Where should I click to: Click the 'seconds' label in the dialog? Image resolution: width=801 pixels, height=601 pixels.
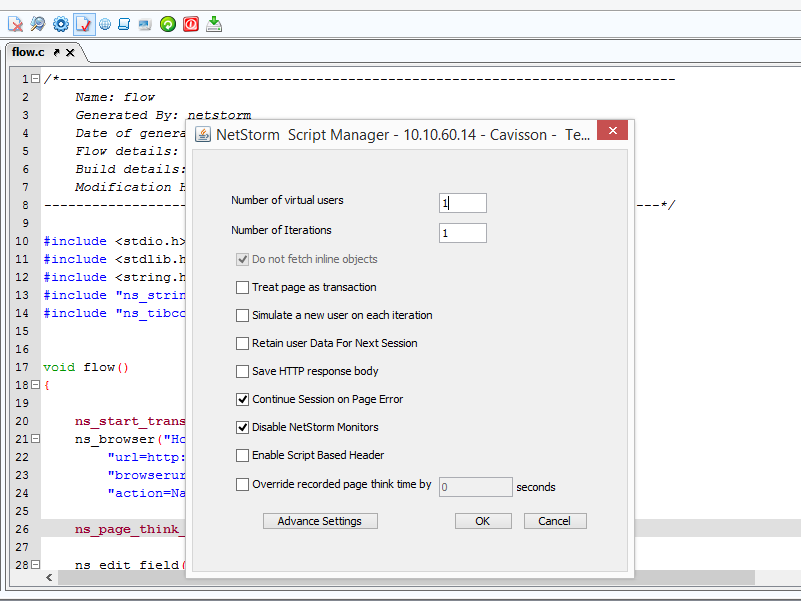(x=535, y=487)
